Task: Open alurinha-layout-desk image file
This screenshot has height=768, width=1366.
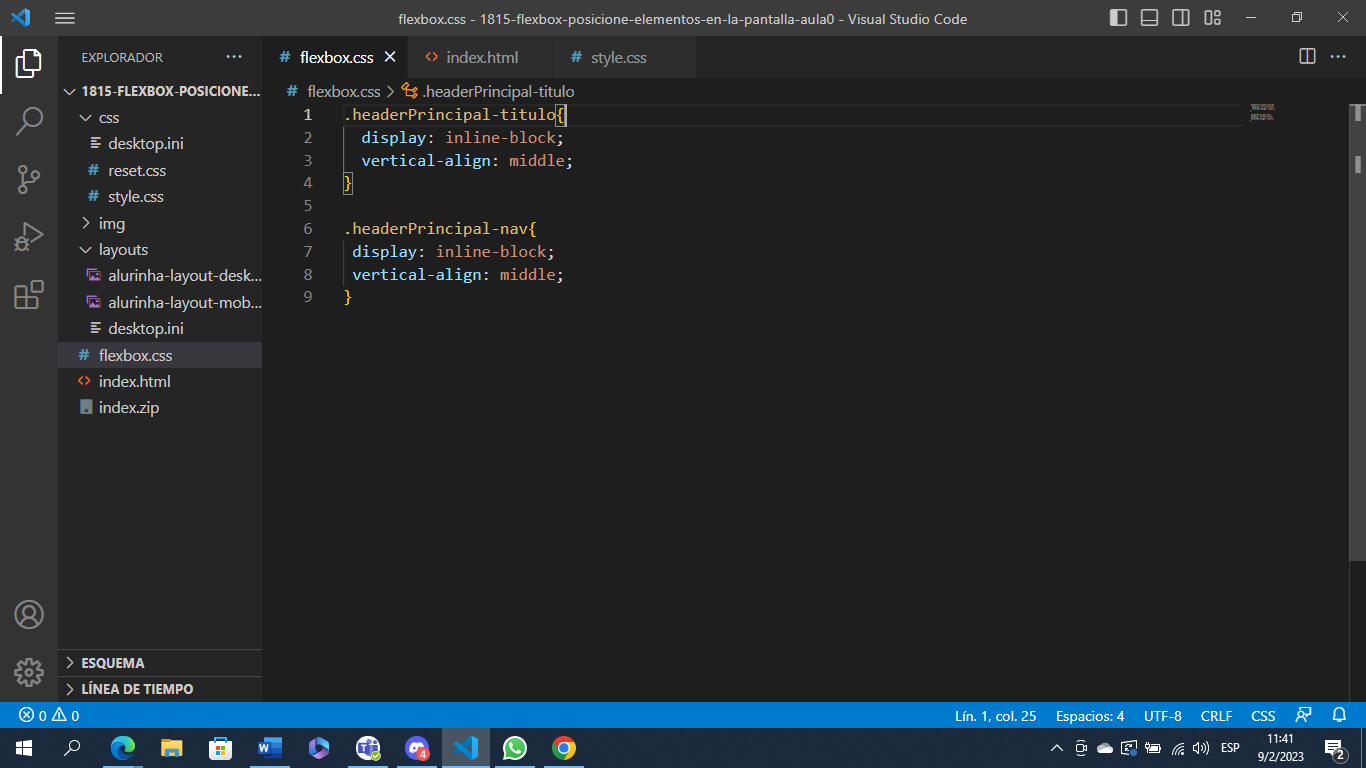Action: [x=160, y=276]
